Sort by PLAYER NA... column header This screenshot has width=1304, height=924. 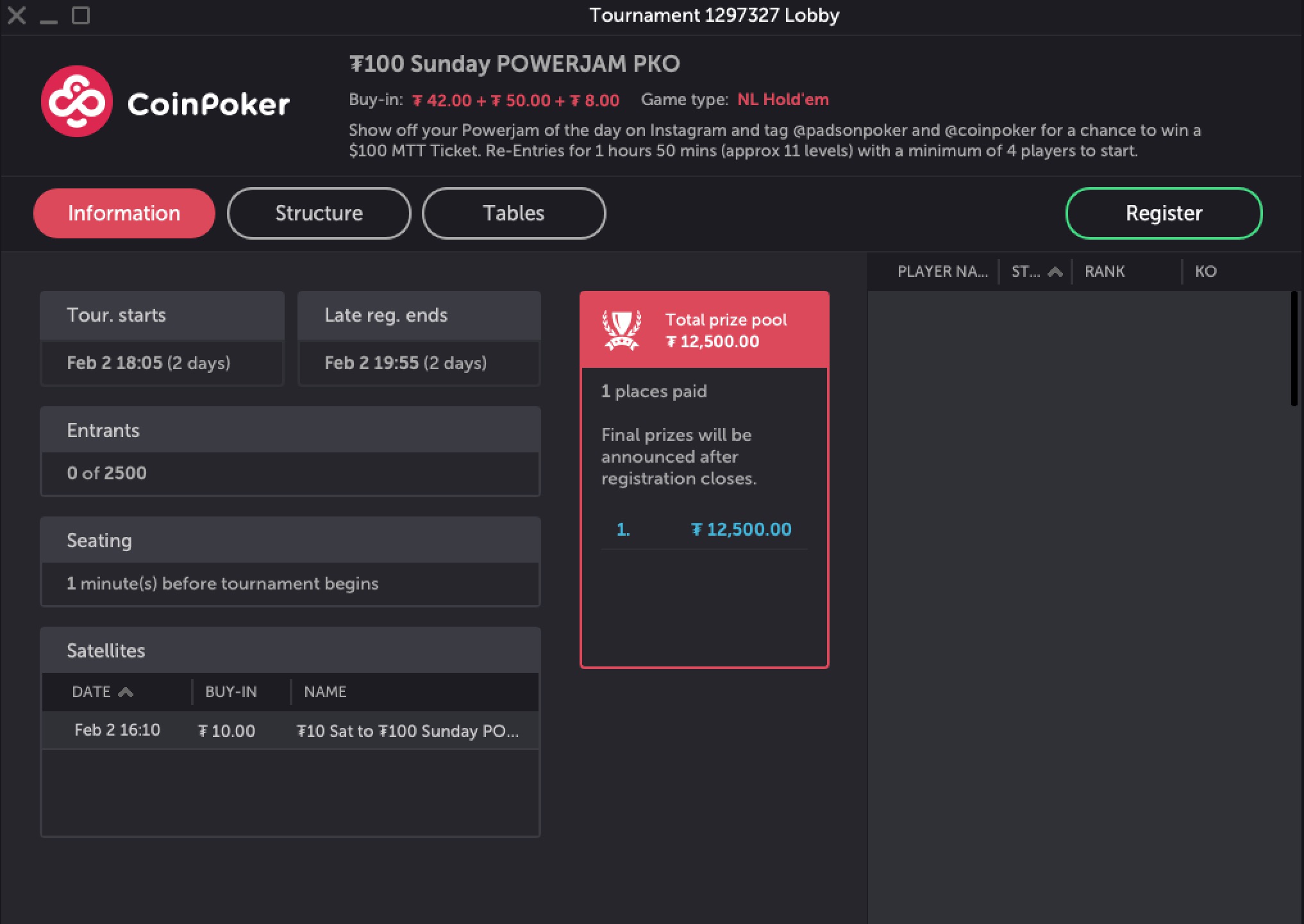942,272
